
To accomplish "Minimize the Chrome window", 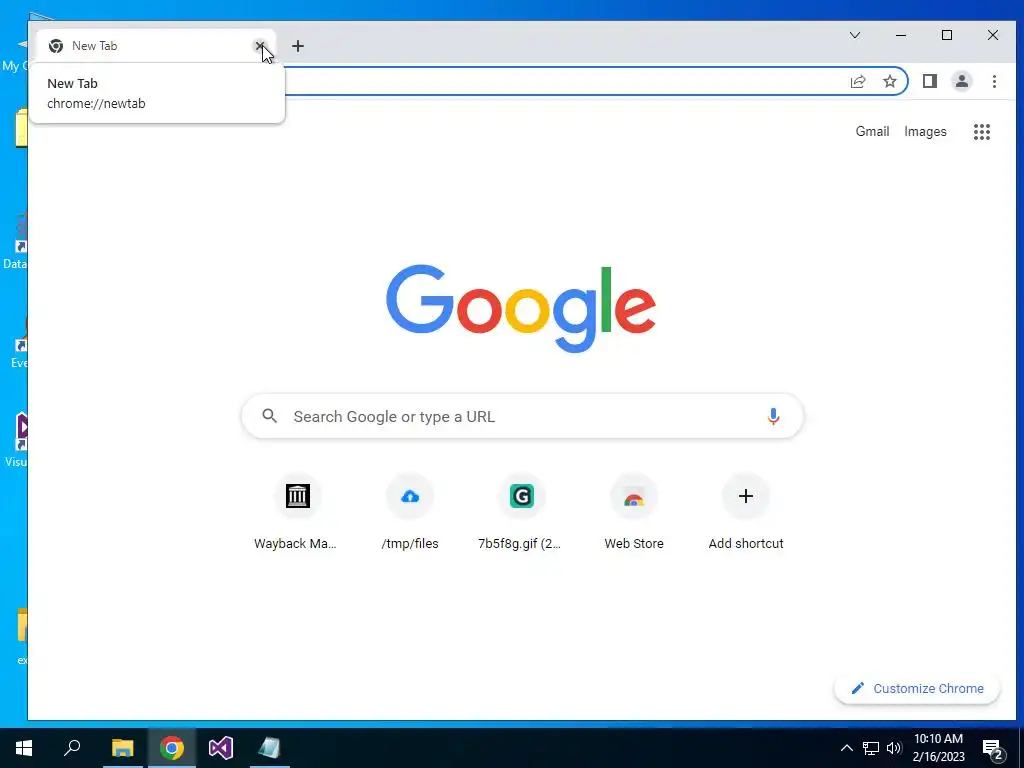I will (901, 35).
